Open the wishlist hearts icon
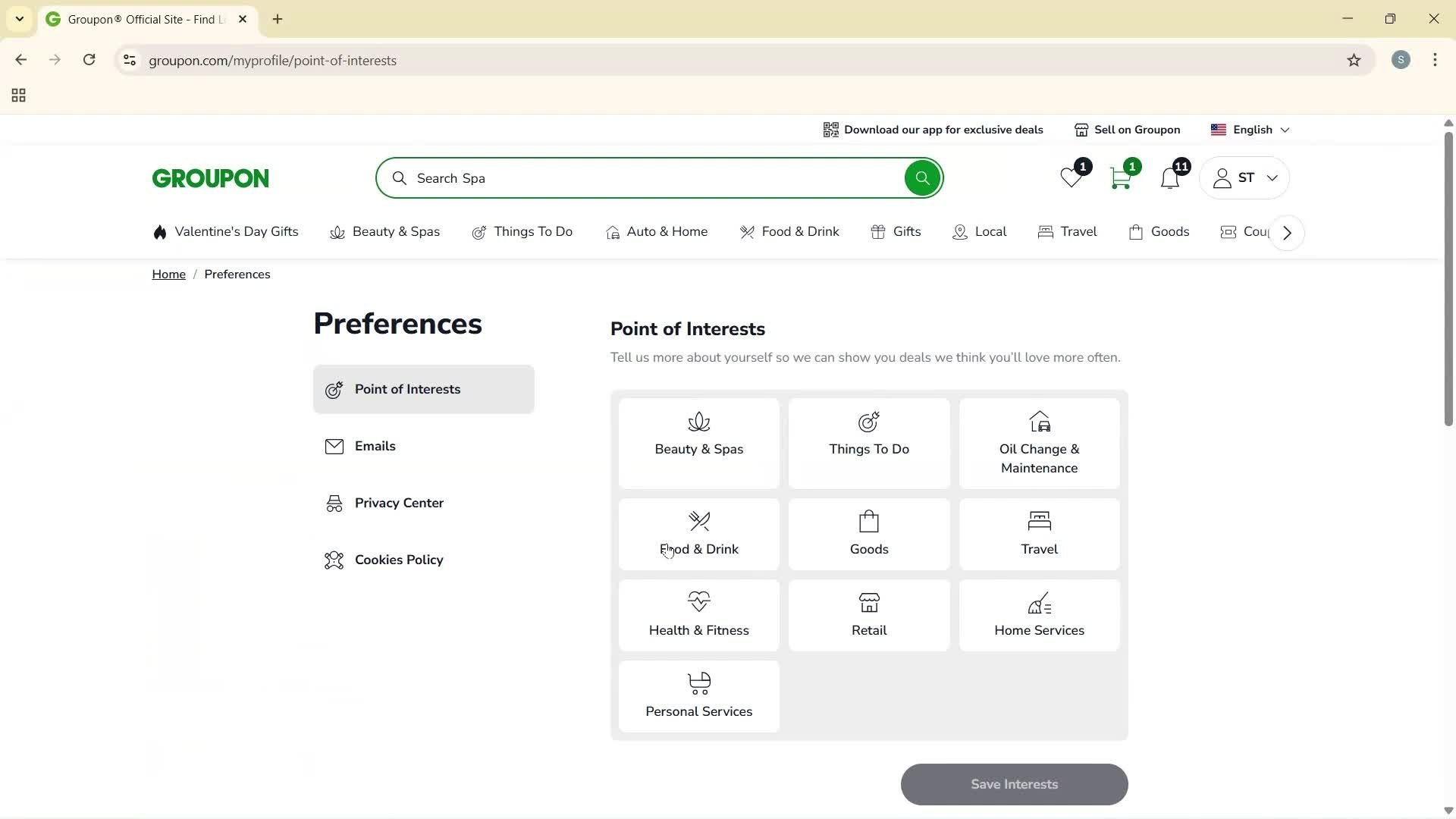 coord(1070,177)
